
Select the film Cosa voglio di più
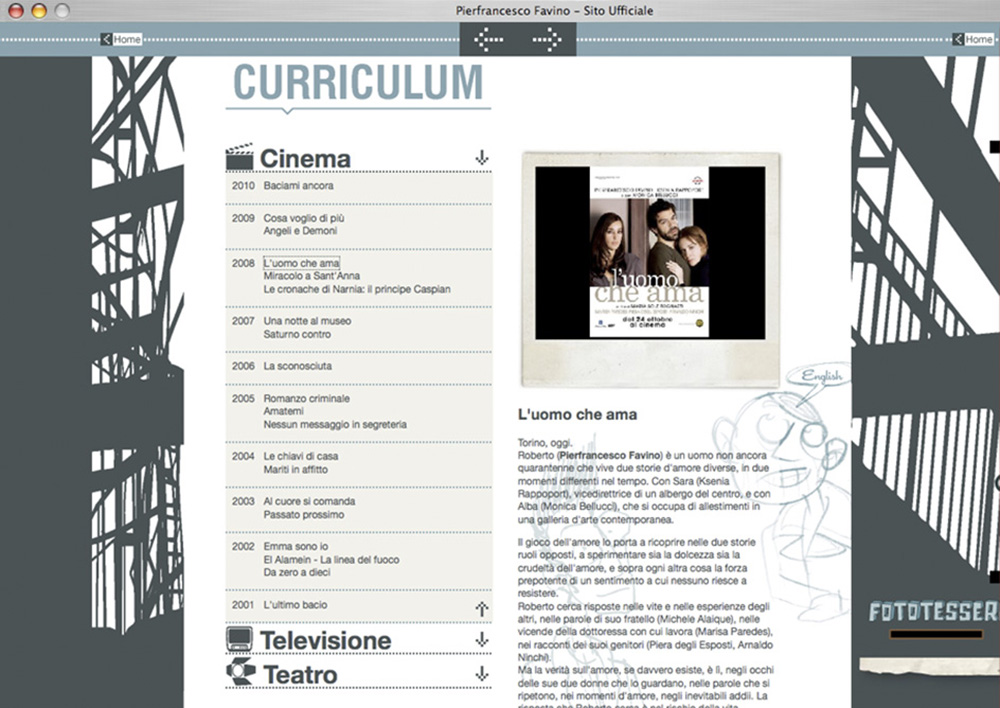pos(304,218)
